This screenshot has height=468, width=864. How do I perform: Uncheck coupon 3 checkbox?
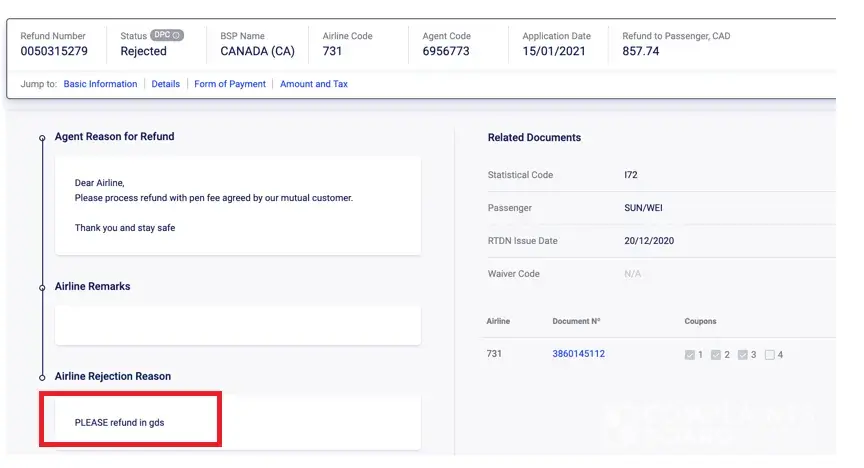743,355
